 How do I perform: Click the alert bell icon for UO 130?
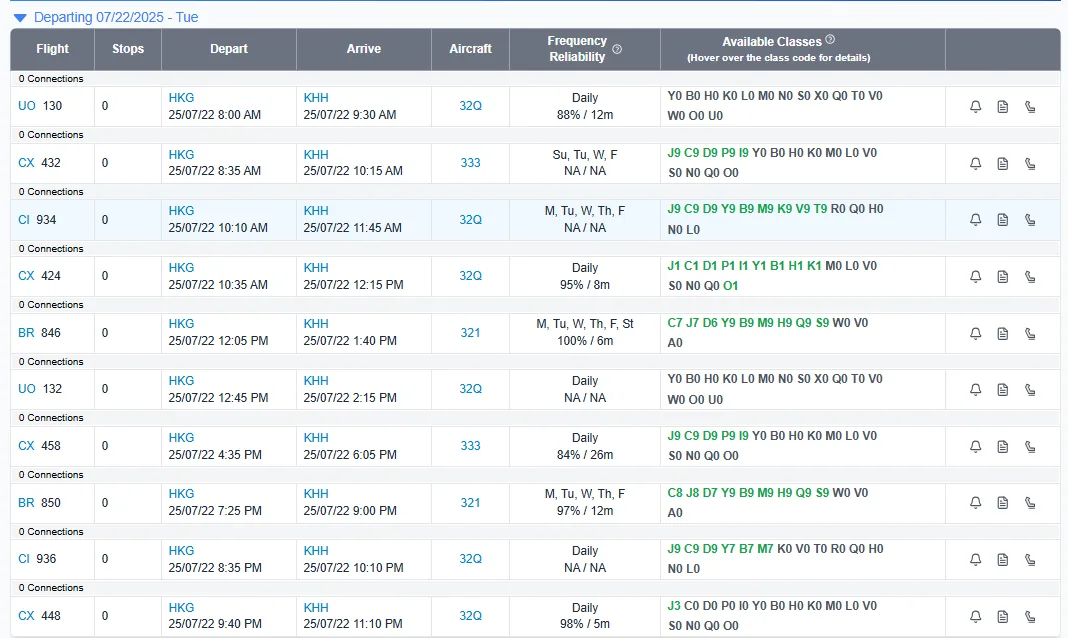975,106
